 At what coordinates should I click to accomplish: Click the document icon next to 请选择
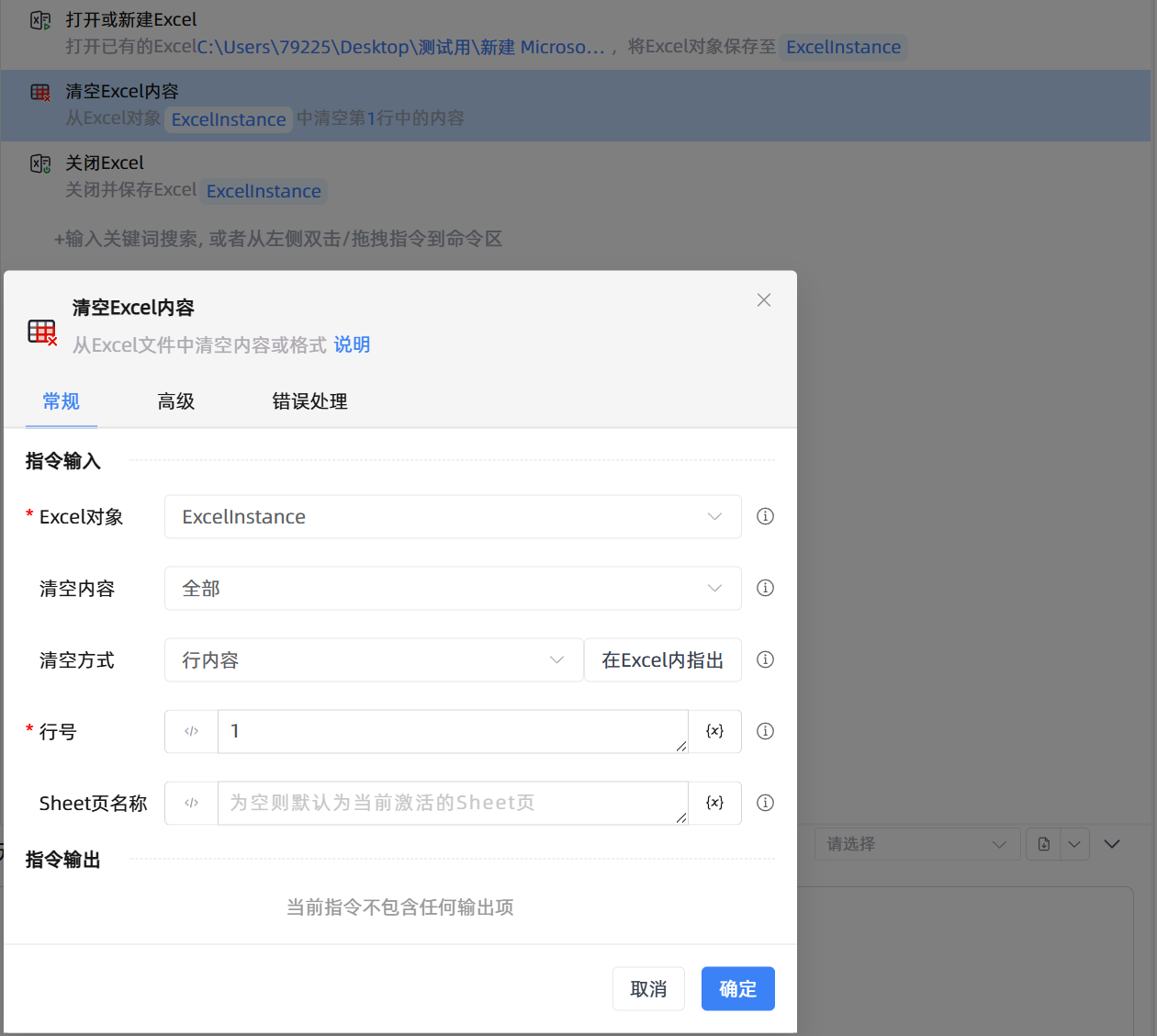point(1044,843)
